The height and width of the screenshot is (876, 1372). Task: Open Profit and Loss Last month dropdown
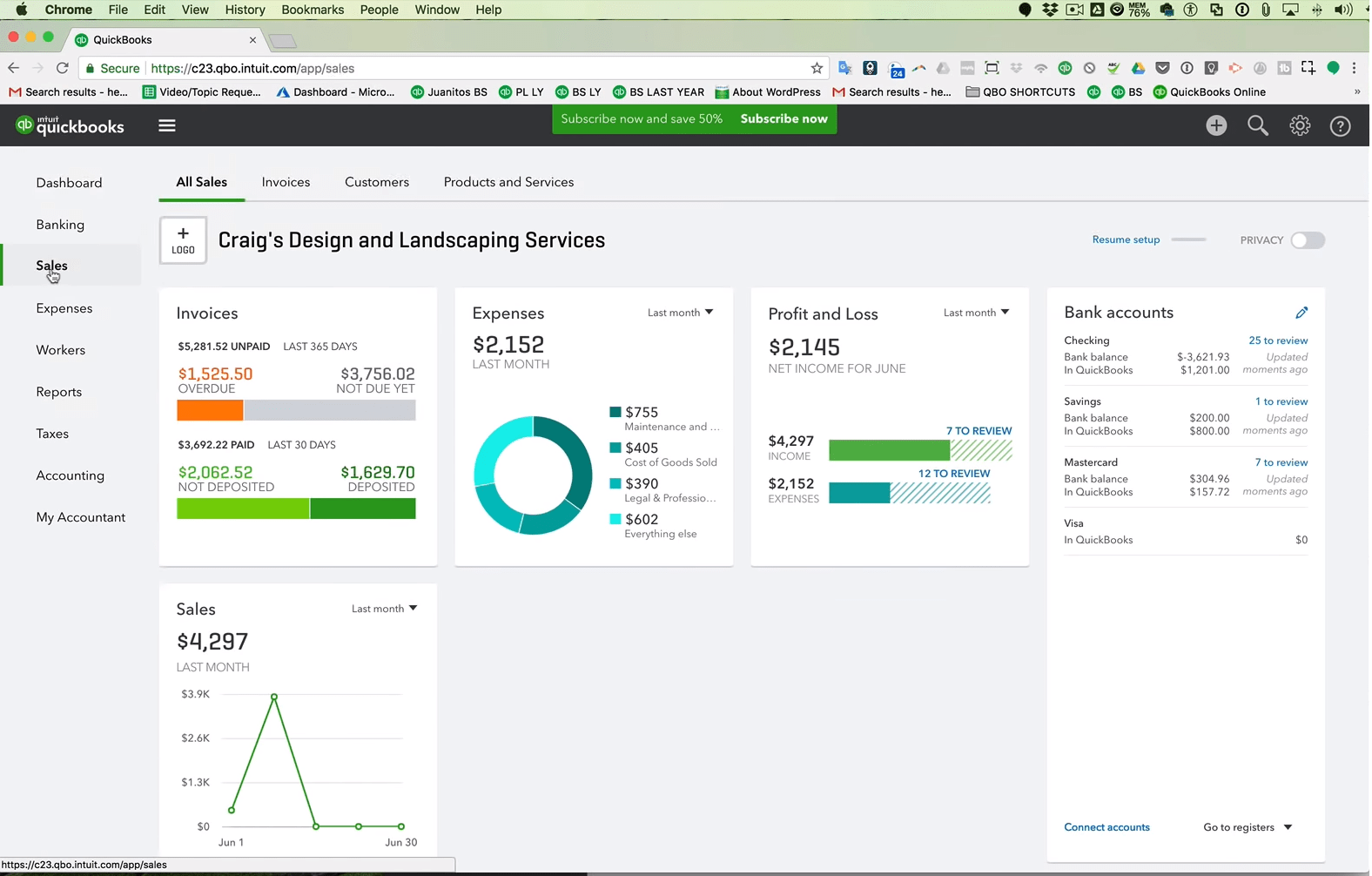coord(976,313)
